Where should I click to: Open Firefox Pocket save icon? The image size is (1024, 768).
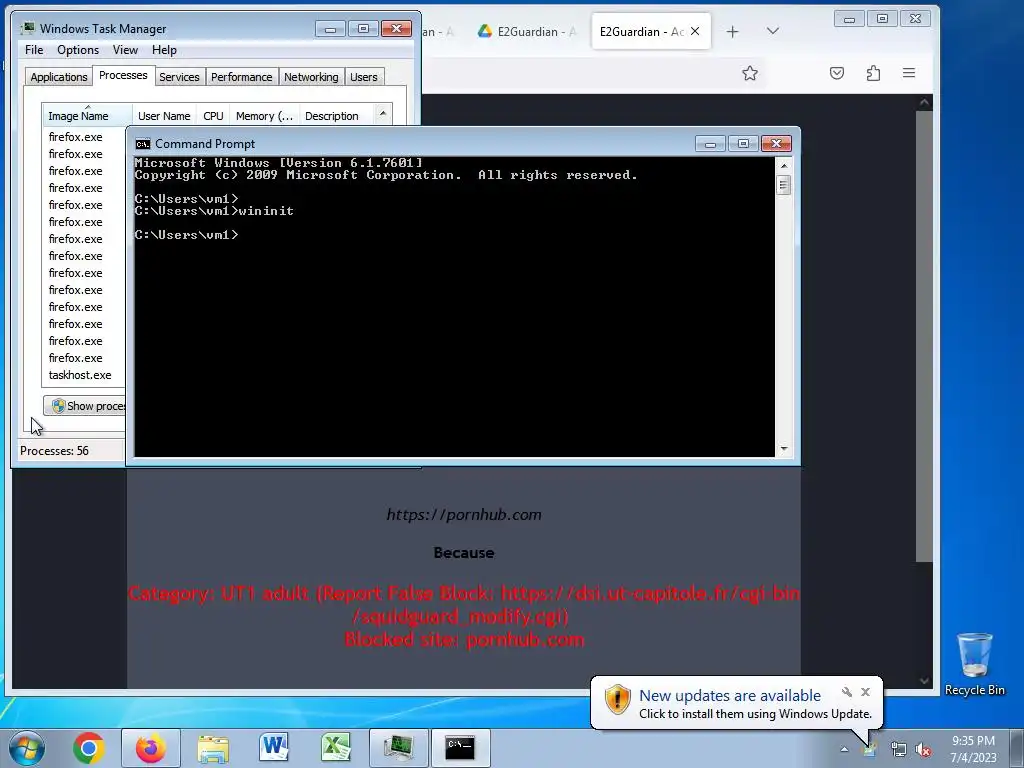837,73
